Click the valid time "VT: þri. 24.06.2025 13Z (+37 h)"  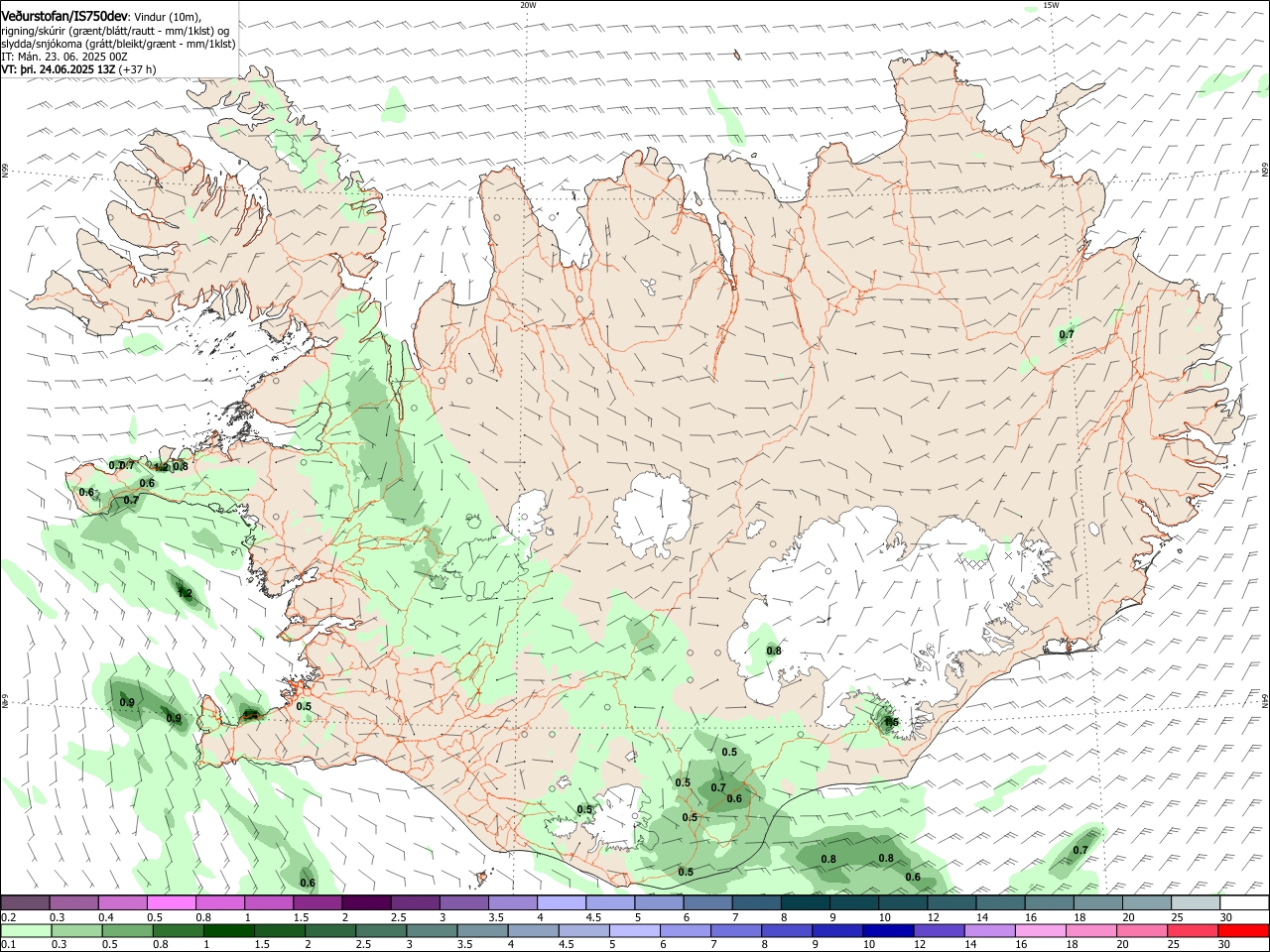pyautogui.click(x=78, y=69)
